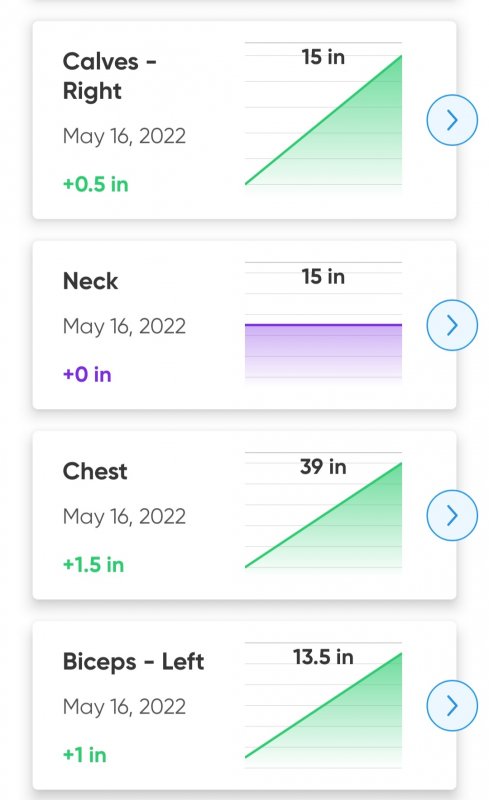489x800 pixels.
Task: Open Neck details via chevron arrow
Action: pos(452,325)
